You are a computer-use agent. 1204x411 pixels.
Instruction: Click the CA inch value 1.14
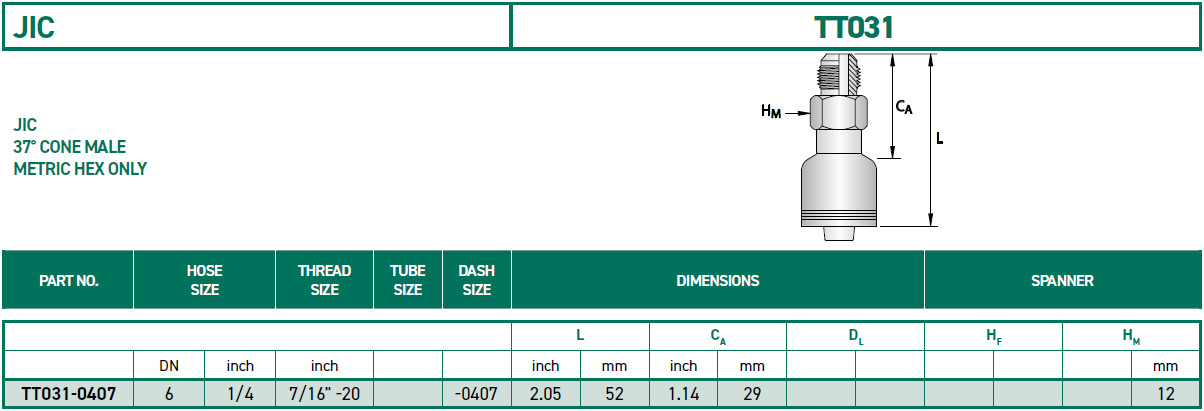pyautogui.click(x=683, y=394)
